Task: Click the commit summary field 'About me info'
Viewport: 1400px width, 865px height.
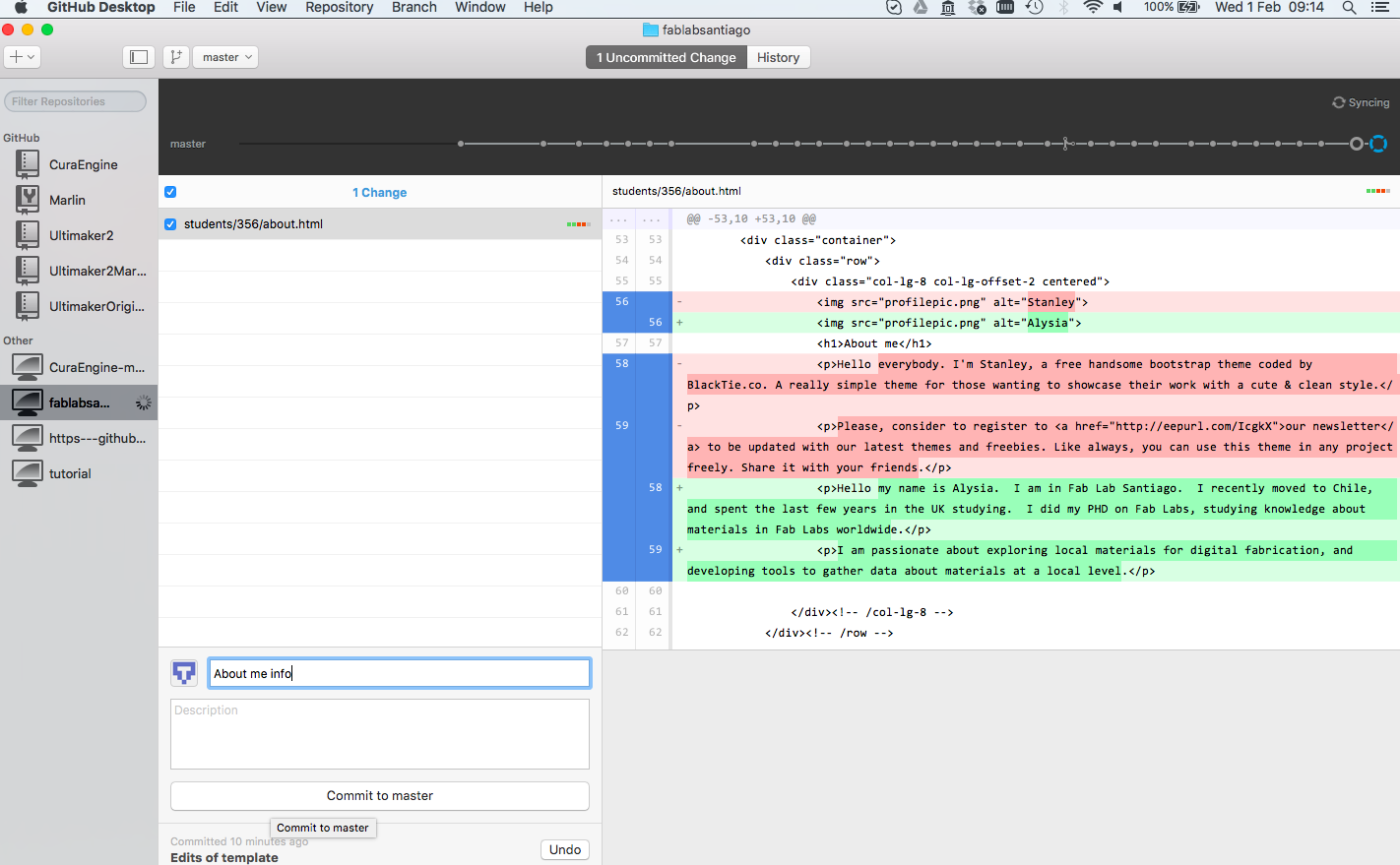Action: 399,673
